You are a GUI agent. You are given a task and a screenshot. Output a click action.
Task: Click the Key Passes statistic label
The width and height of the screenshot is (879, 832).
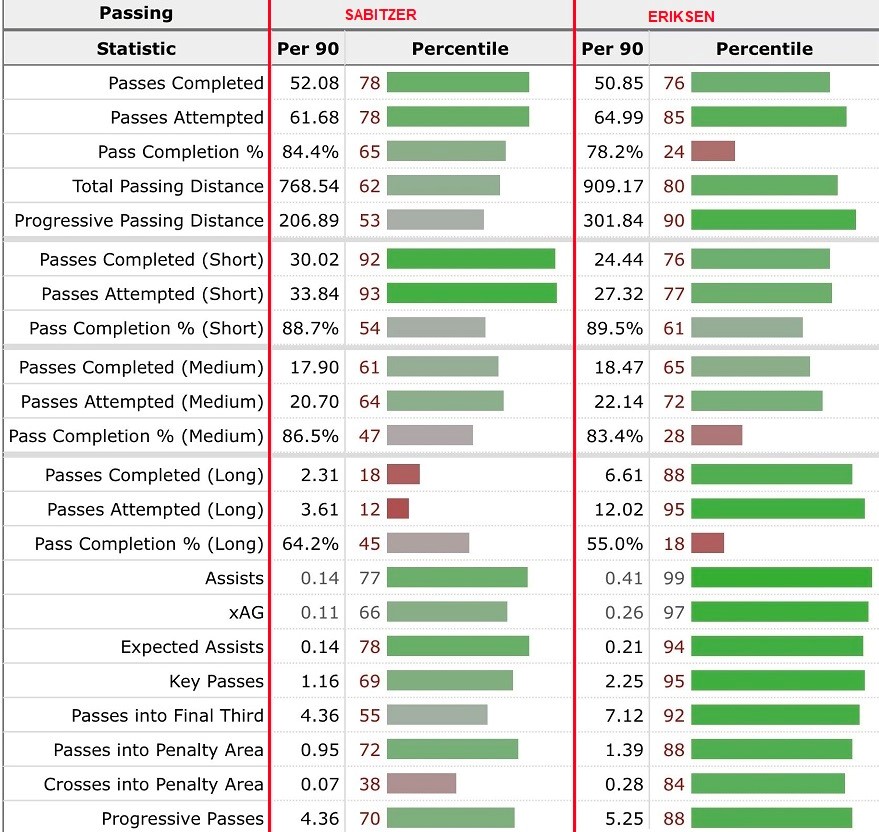click(216, 681)
